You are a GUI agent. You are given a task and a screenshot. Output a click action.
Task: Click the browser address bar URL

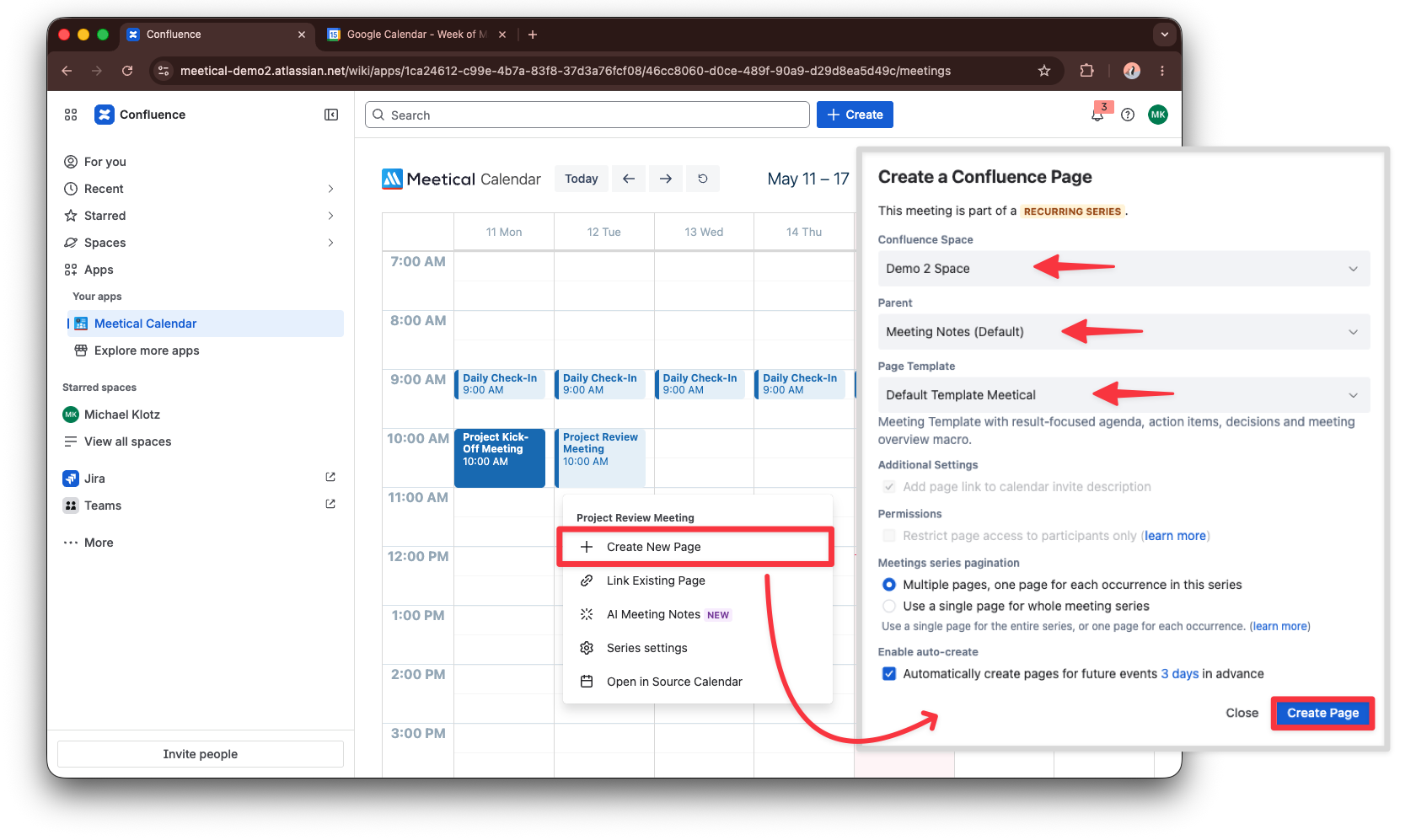pos(566,71)
